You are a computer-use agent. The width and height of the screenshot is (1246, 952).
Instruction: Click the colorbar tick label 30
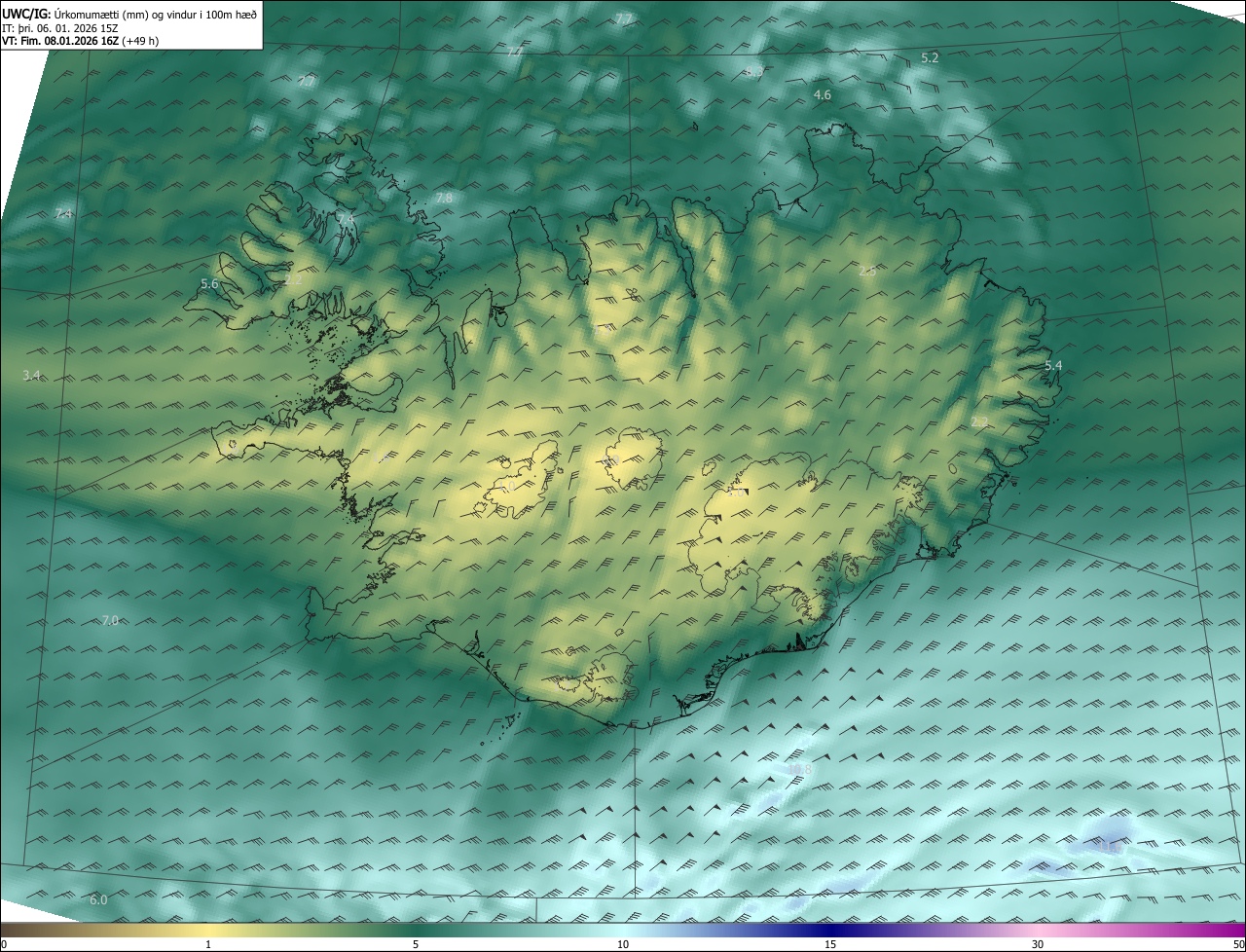(x=1038, y=945)
